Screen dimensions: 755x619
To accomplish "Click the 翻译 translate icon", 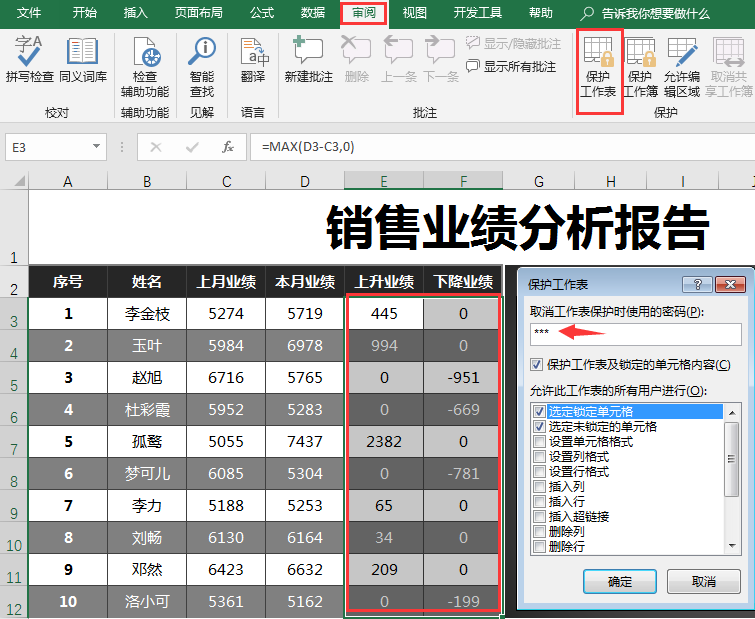I will 253,59.
